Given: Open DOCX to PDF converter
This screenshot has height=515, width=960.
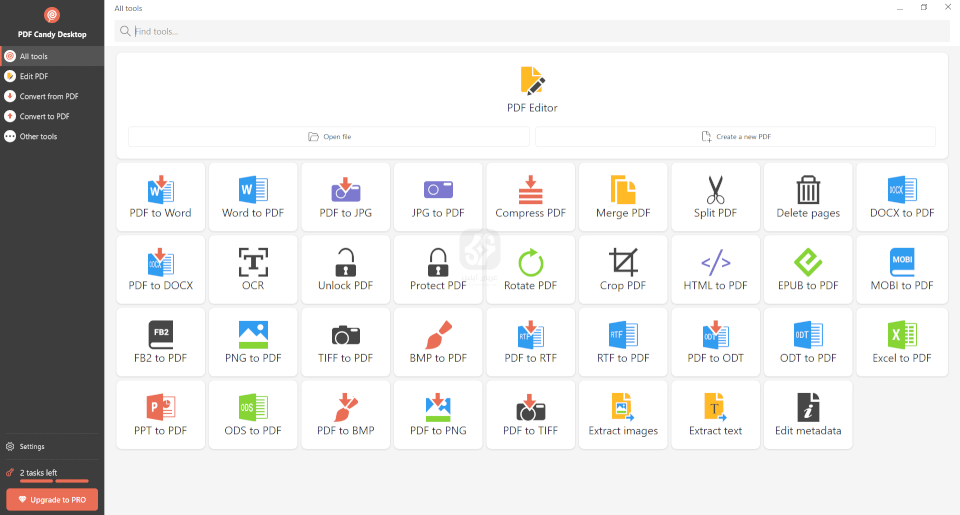Looking at the screenshot, I should click(902, 197).
